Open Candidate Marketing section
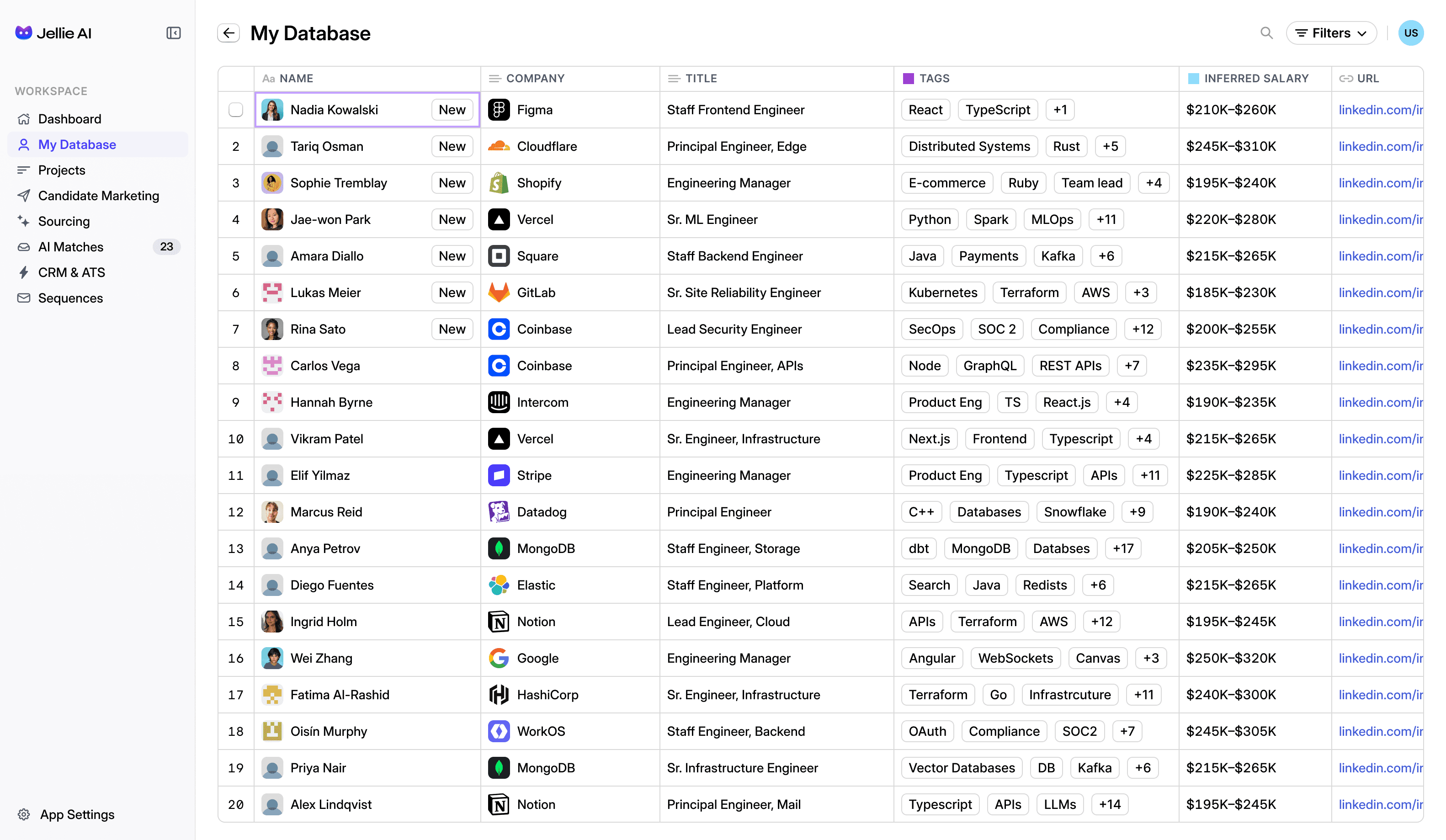This screenshot has height=840, width=1446. [98, 196]
